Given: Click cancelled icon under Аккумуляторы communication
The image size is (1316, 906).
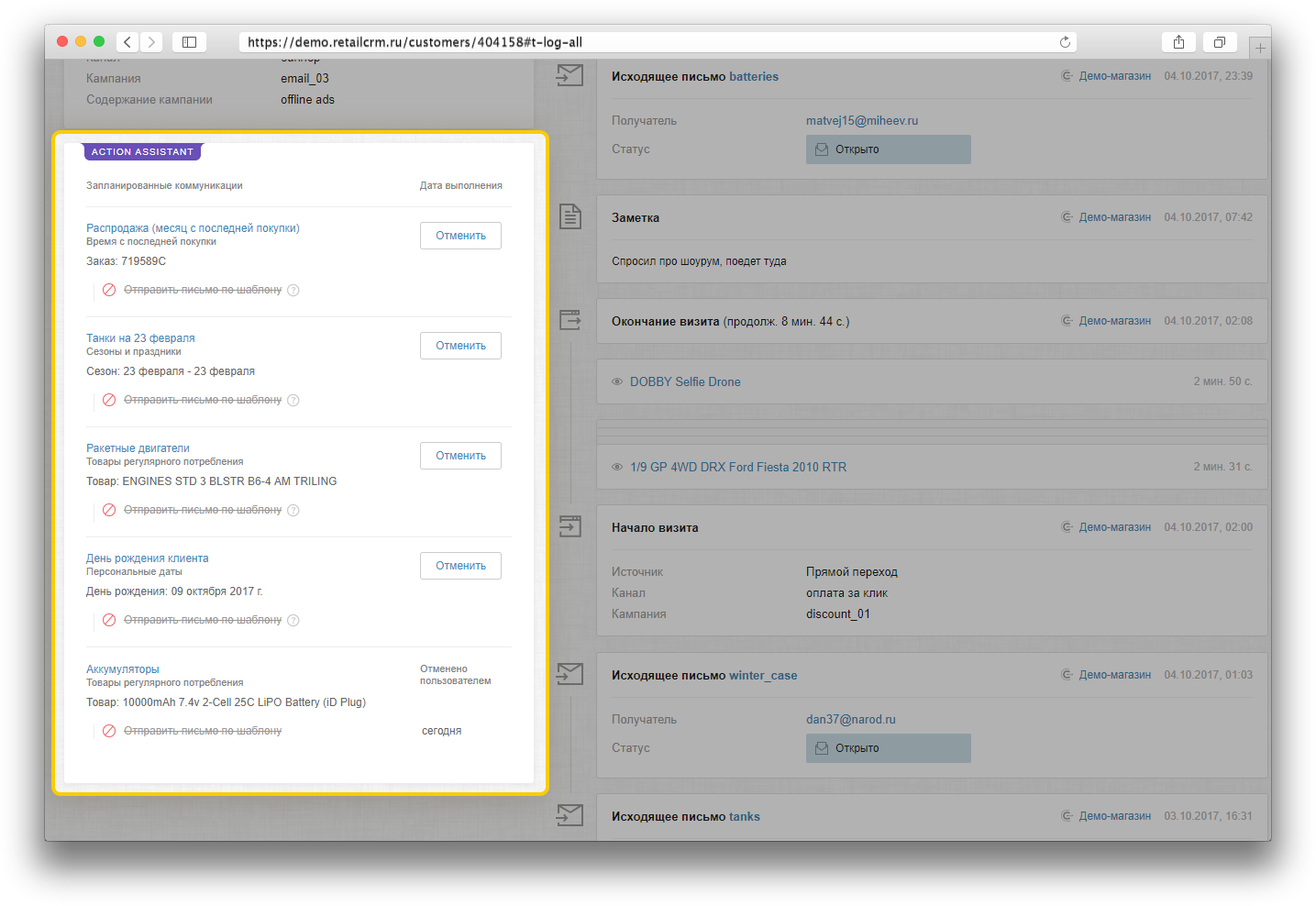Looking at the screenshot, I should pyautogui.click(x=109, y=731).
